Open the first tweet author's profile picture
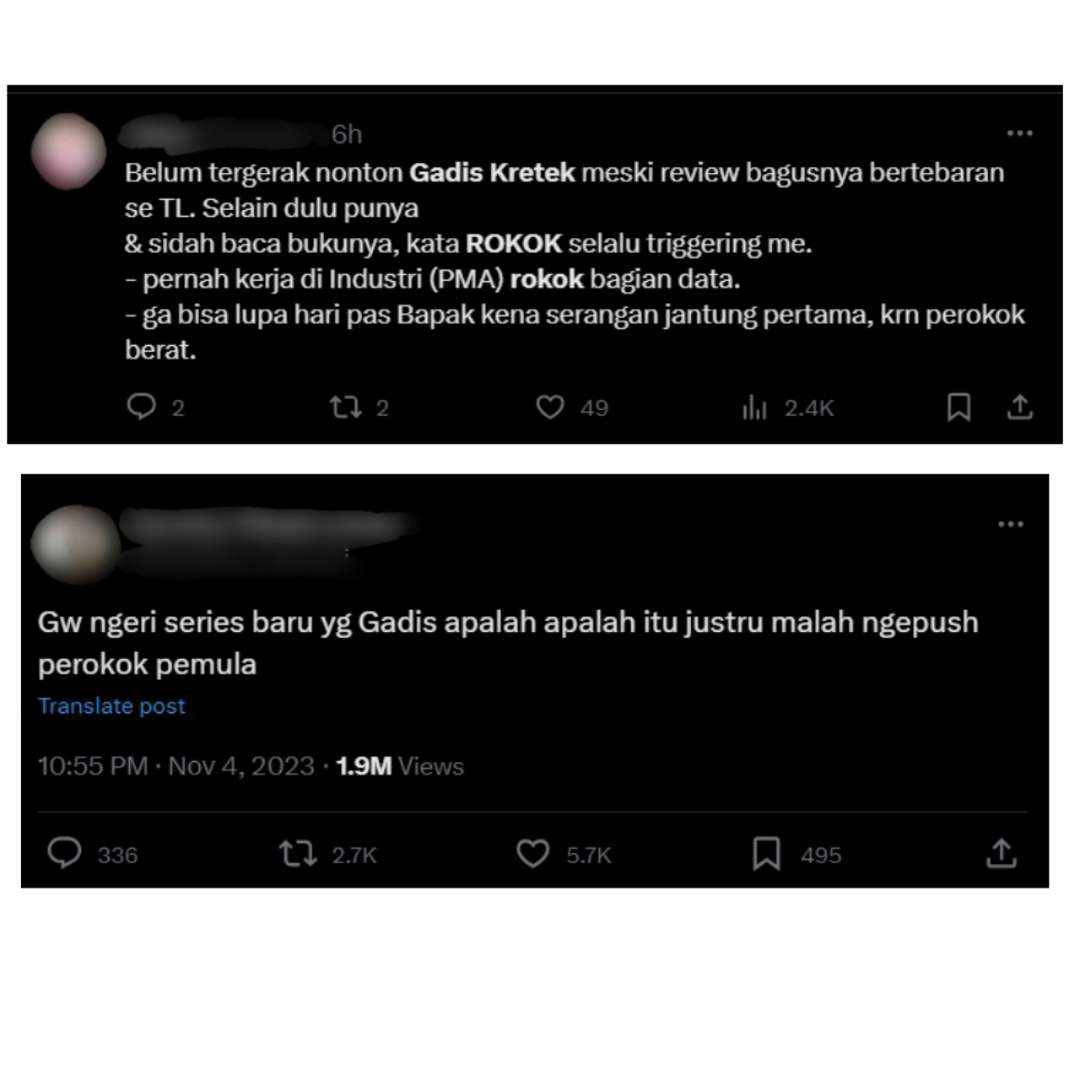 tap(69, 152)
